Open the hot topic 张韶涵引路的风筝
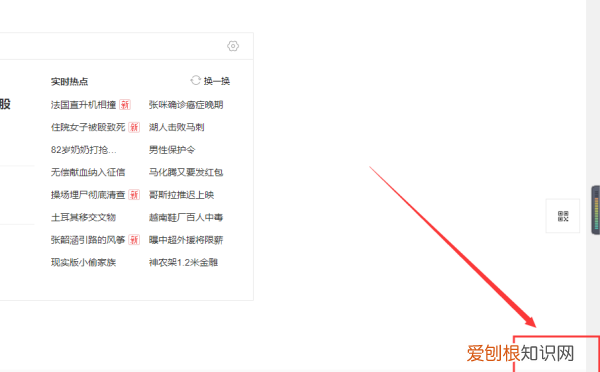 [x=88, y=240]
